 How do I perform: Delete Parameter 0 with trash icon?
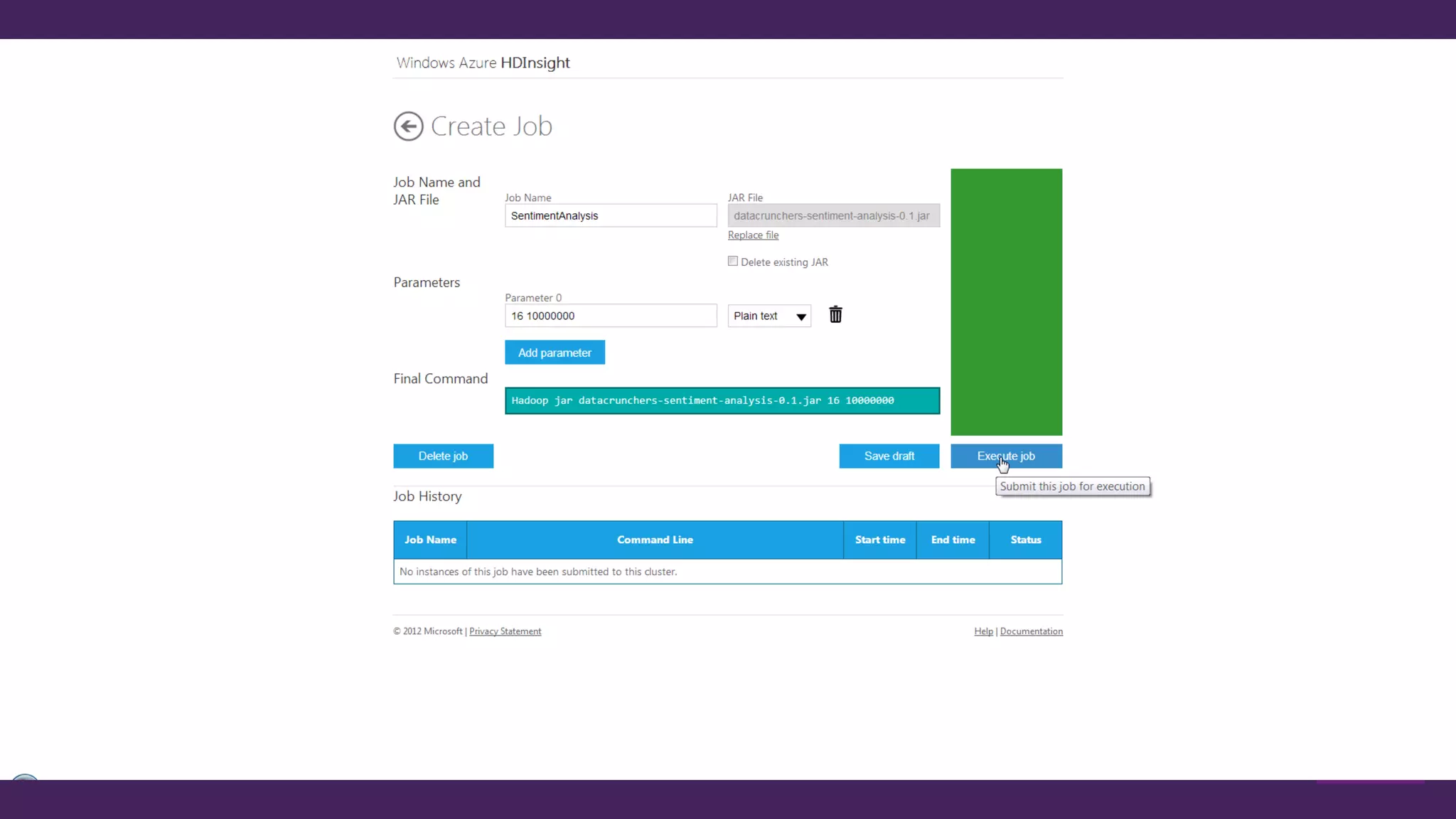click(x=835, y=315)
